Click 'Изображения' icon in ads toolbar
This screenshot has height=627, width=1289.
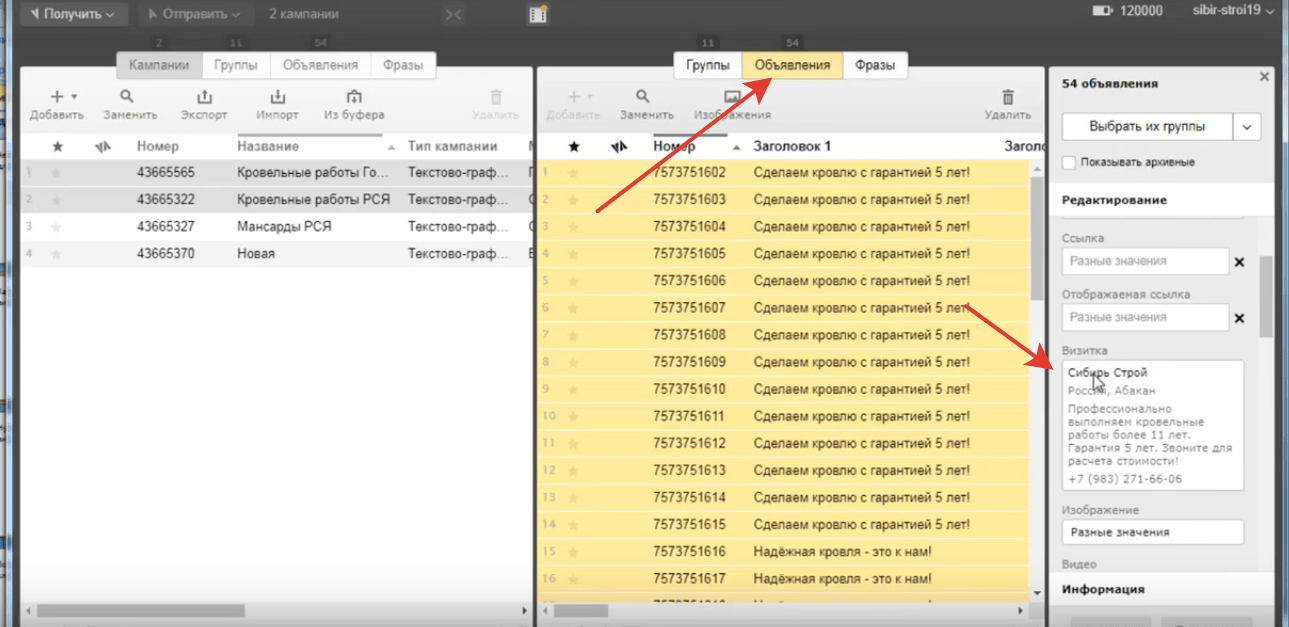(731, 98)
